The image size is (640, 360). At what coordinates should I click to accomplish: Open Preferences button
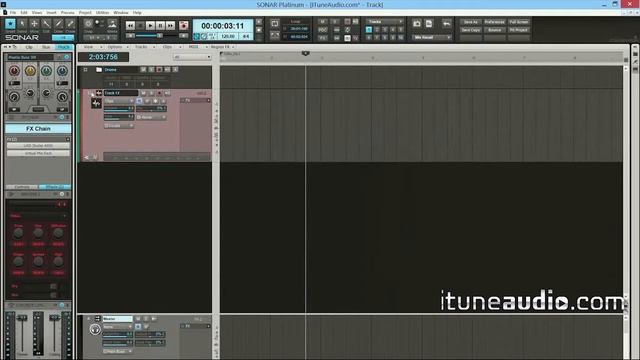pos(494,22)
